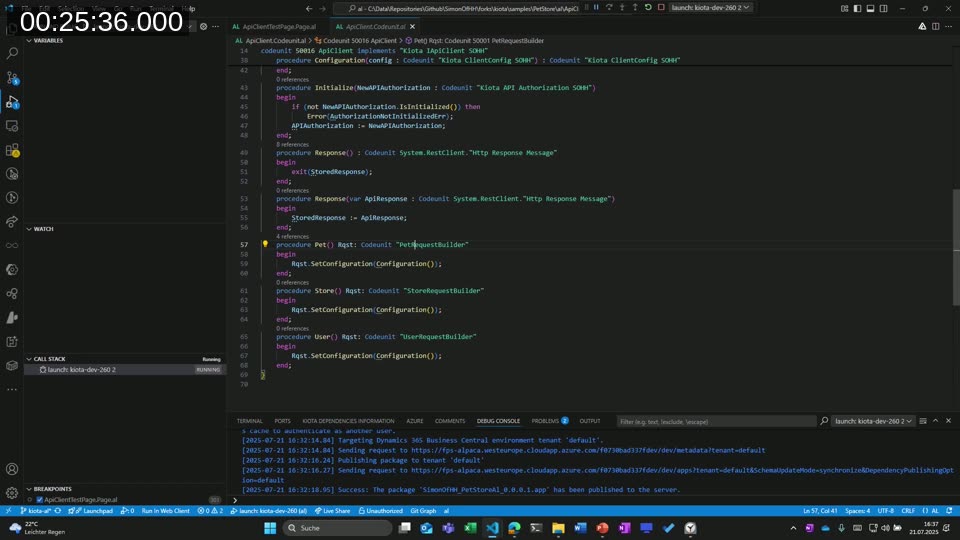
Task: Click the kiota-al branch indicator
Action: tap(36, 511)
